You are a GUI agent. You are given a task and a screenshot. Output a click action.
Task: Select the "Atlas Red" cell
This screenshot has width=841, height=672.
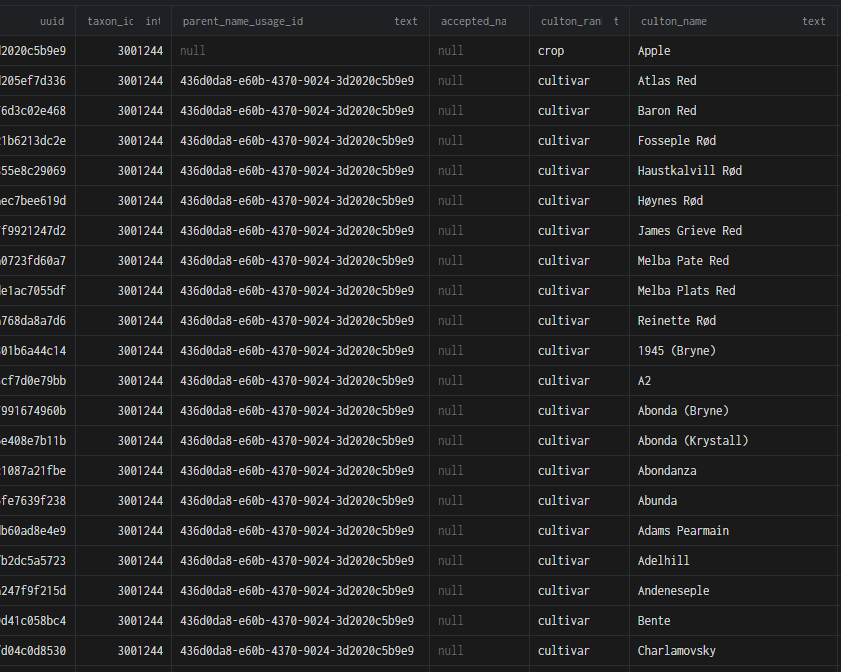coord(667,81)
